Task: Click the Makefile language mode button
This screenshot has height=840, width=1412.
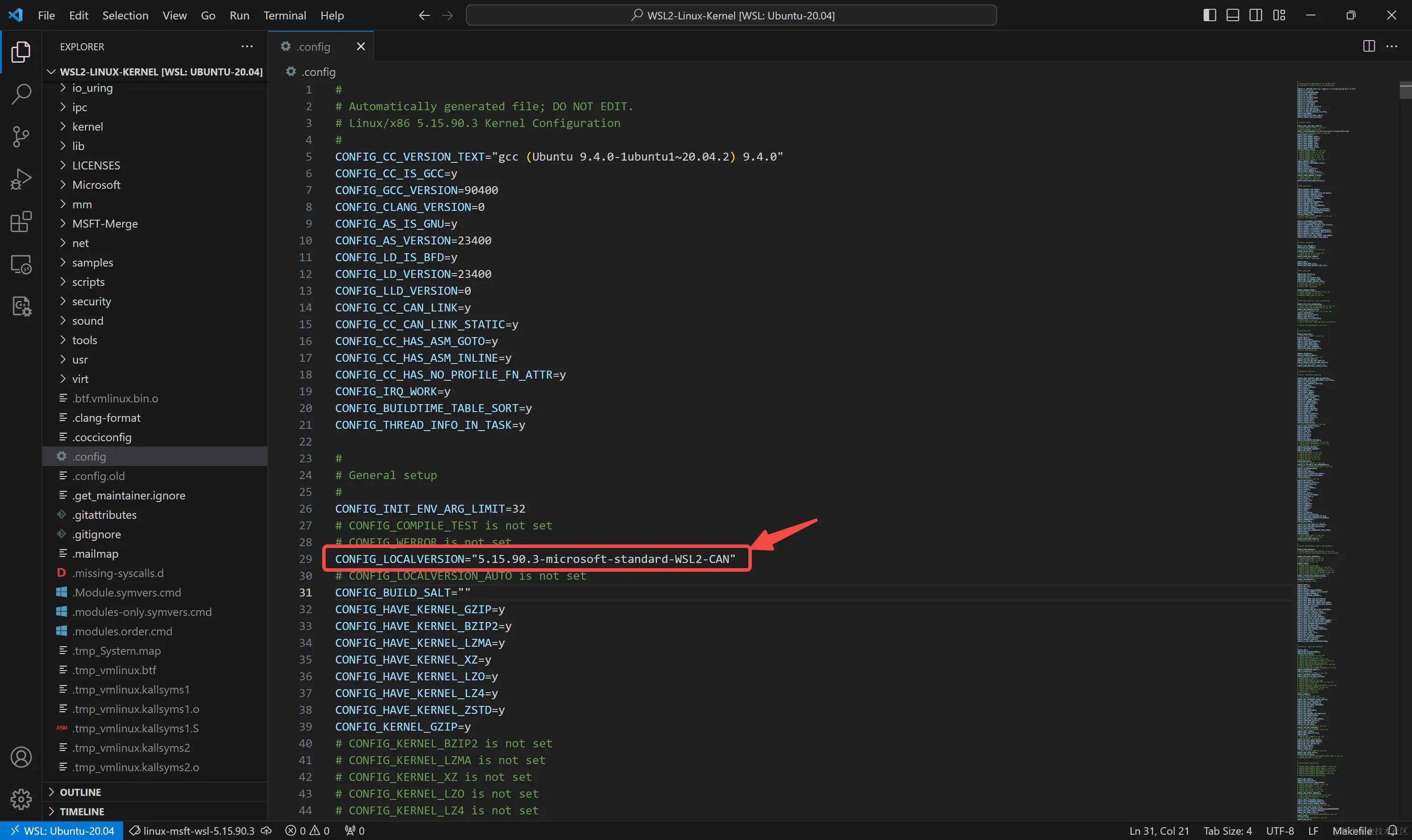Action: pyautogui.click(x=1352, y=830)
